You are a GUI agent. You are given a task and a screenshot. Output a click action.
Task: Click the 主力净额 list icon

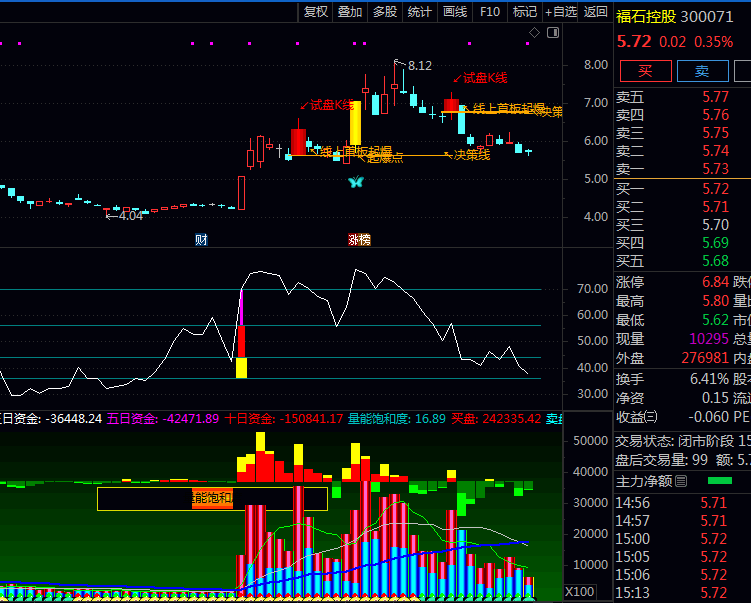[682, 482]
